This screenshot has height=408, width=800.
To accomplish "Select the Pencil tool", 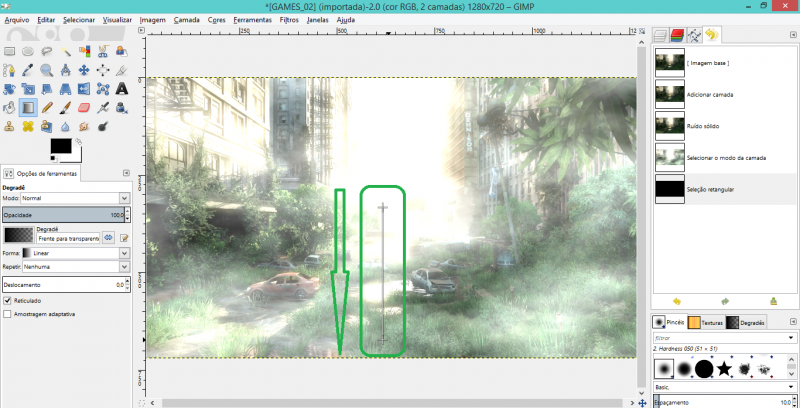I will click(46, 106).
